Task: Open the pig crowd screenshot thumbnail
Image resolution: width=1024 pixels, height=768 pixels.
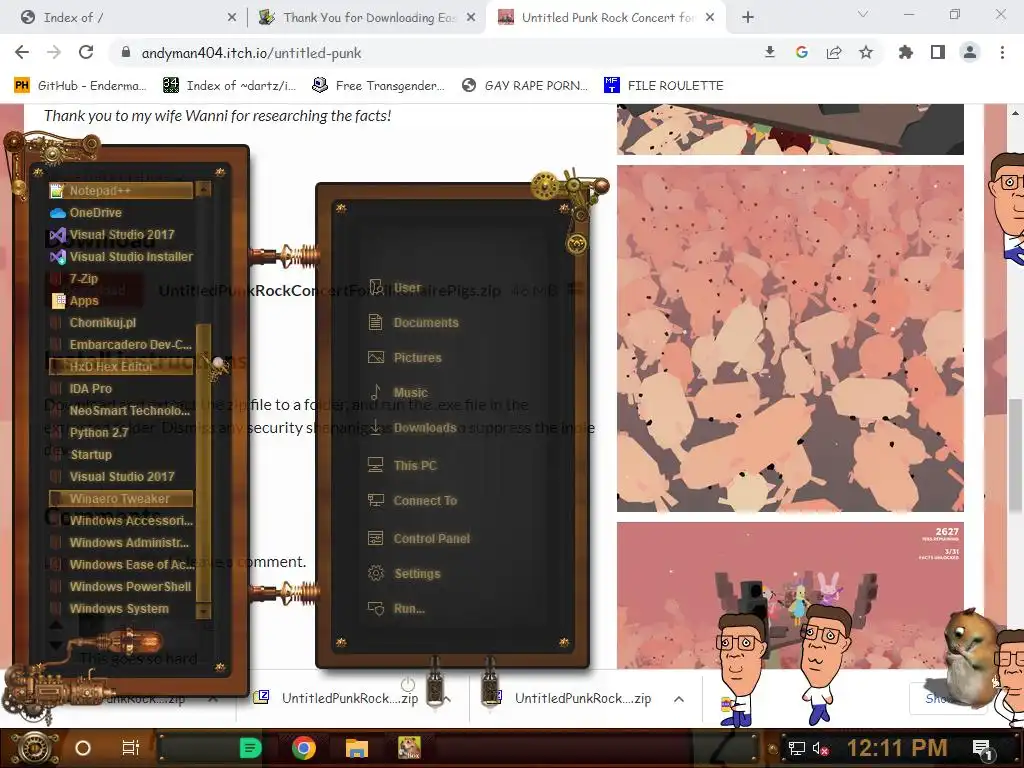Action: point(790,338)
